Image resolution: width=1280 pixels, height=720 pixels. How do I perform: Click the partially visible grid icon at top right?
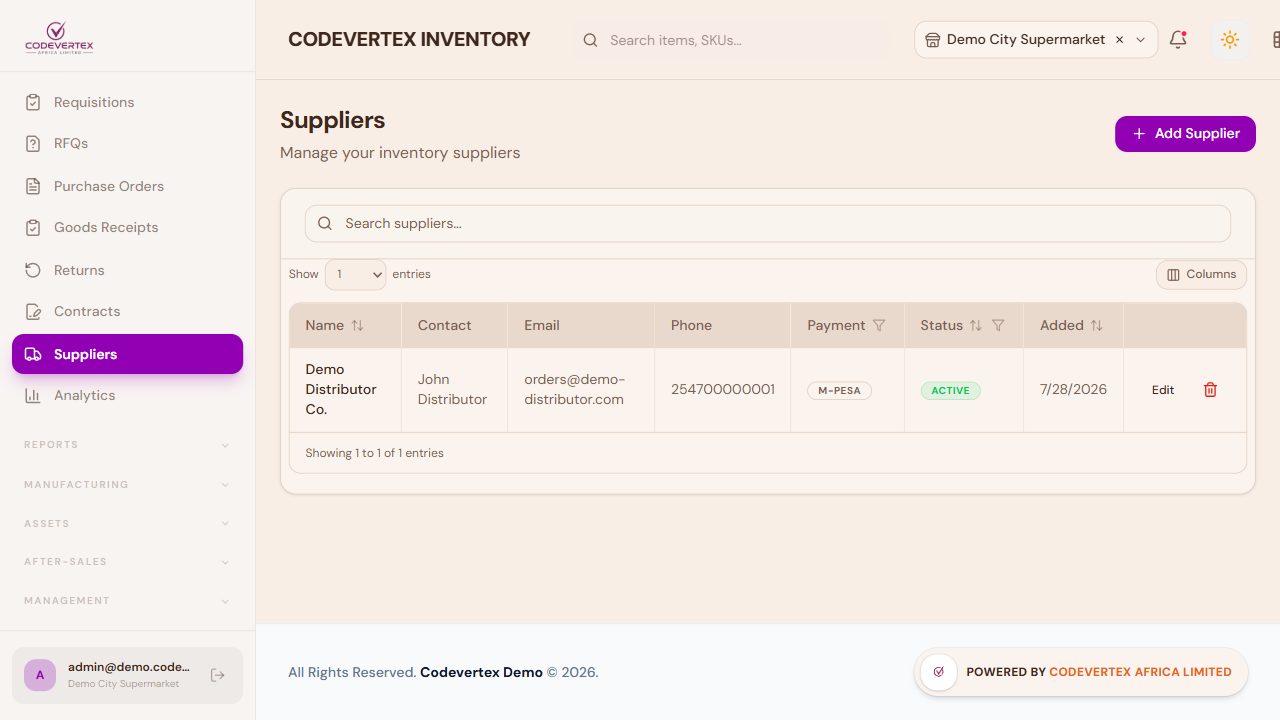1275,40
